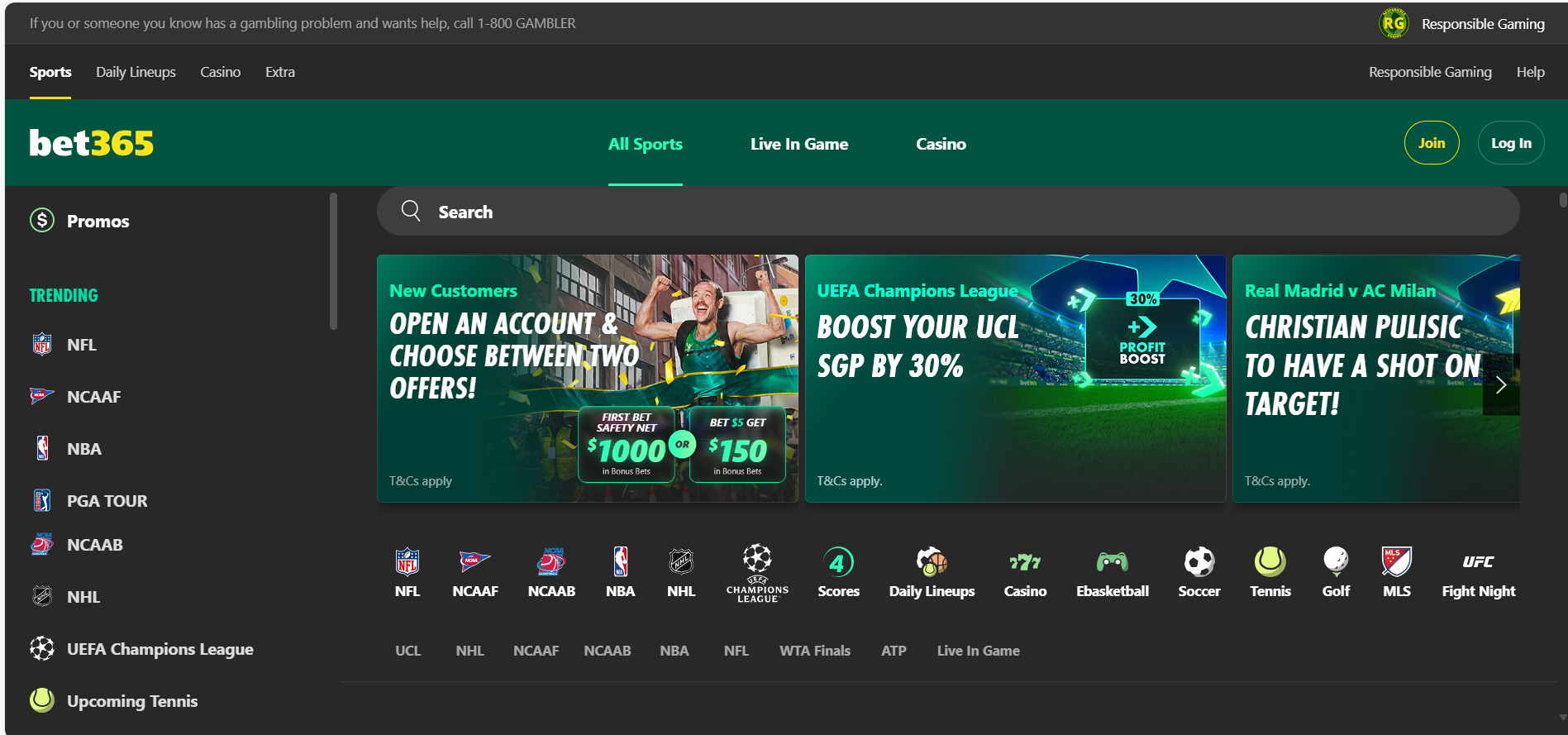The image size is (1568, 735).
Task: Open the Casino 777 icon
Action: (1024, 563)
